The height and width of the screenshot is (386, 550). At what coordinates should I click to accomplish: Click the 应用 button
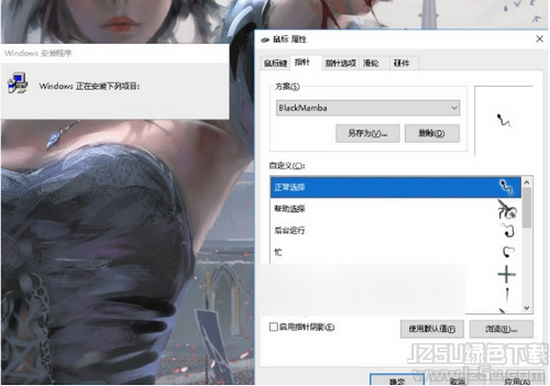517,382
